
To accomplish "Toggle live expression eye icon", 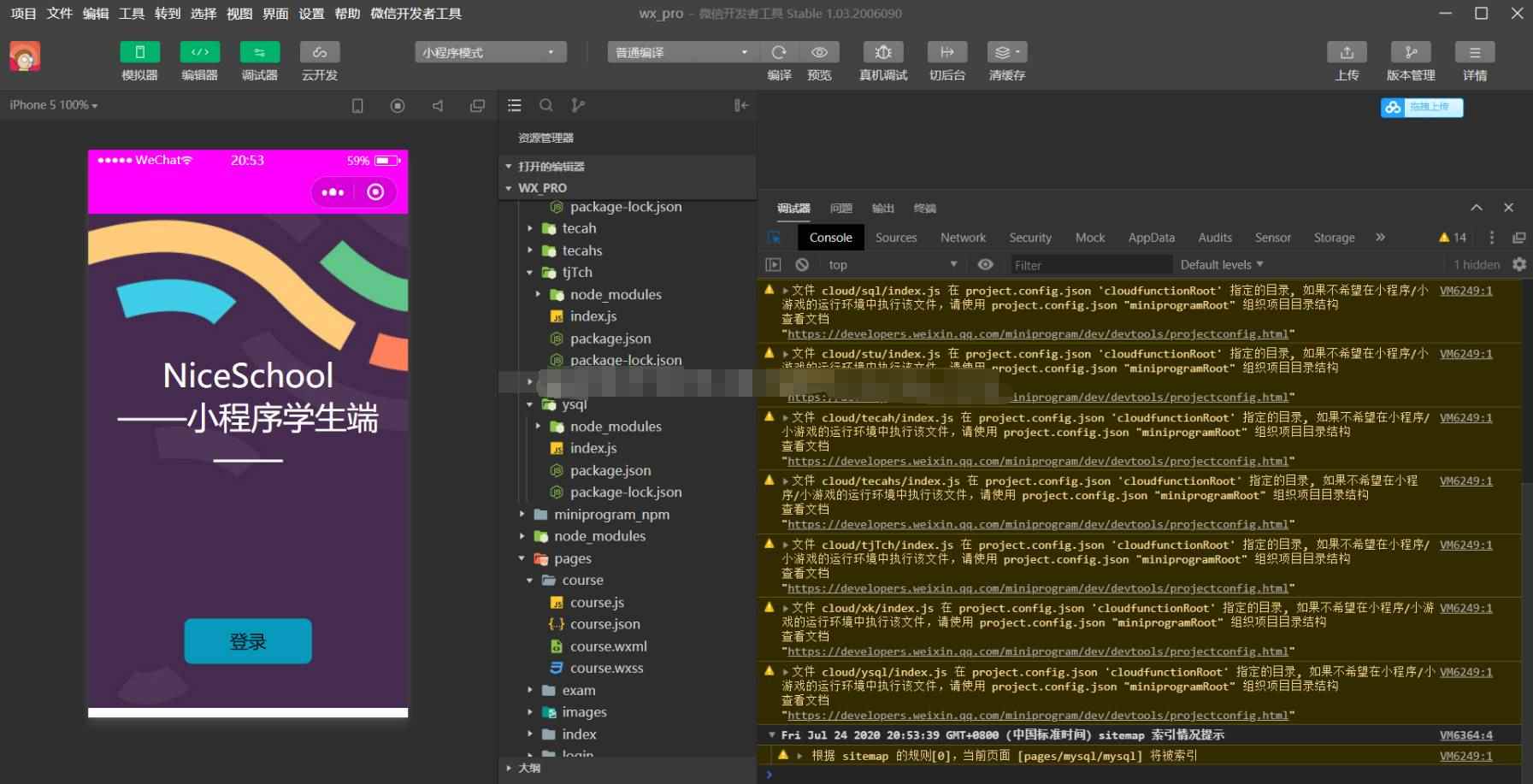I will [985, 265].
